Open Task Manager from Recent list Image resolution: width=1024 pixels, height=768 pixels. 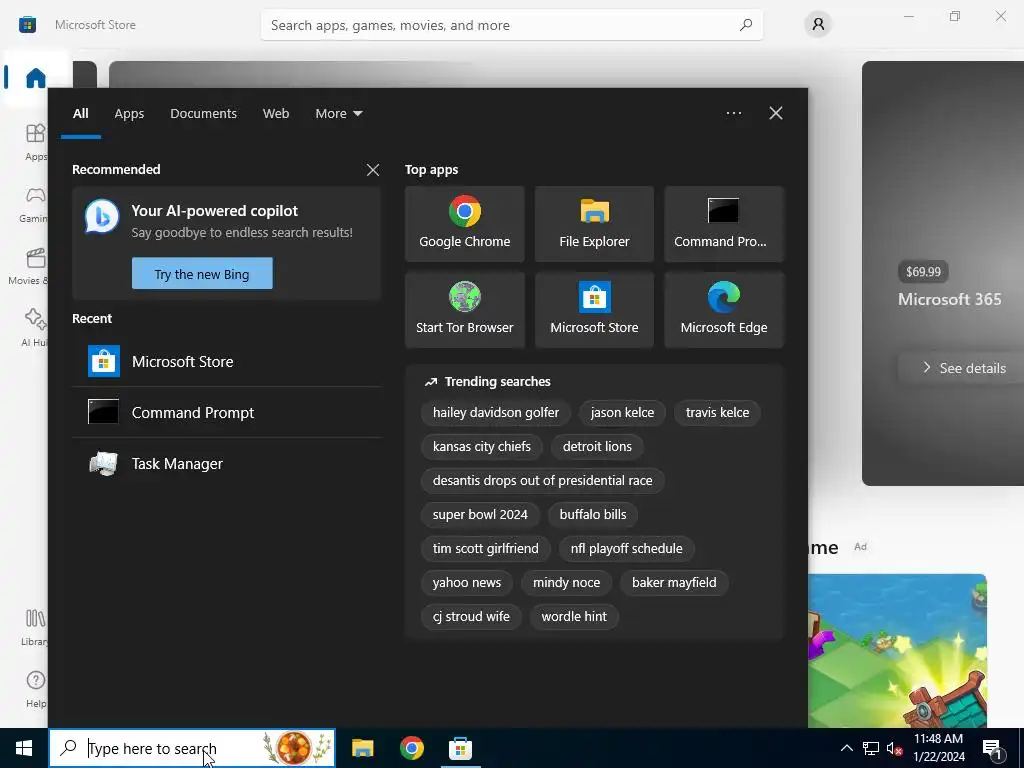click(227, 463)
